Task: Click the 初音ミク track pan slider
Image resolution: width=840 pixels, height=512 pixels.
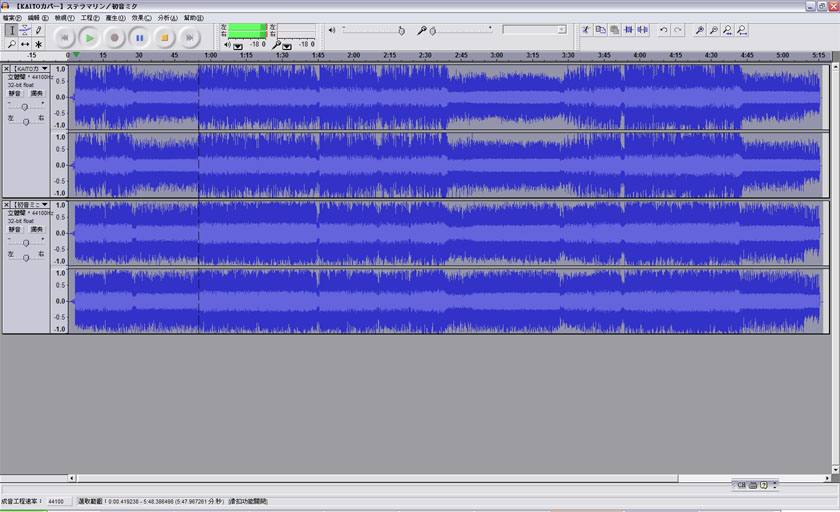Action: tap(26, 258)
